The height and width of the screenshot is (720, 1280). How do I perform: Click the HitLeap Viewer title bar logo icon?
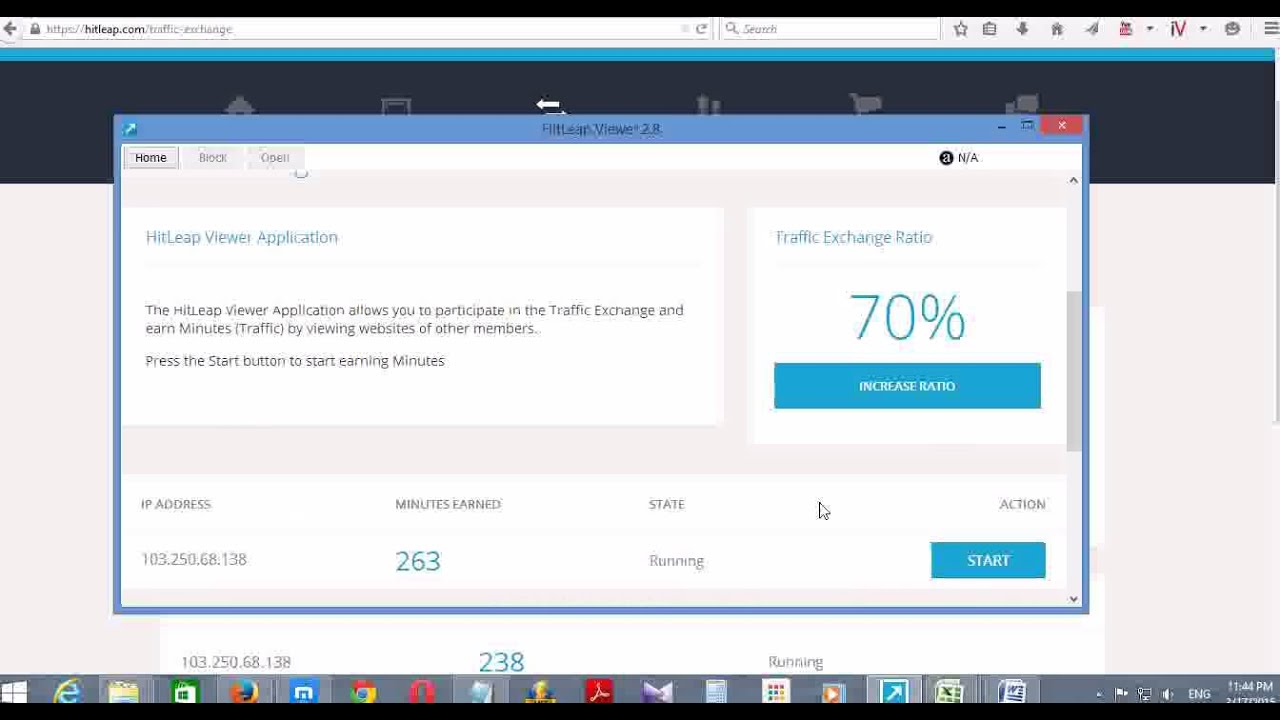click(130, 129)
